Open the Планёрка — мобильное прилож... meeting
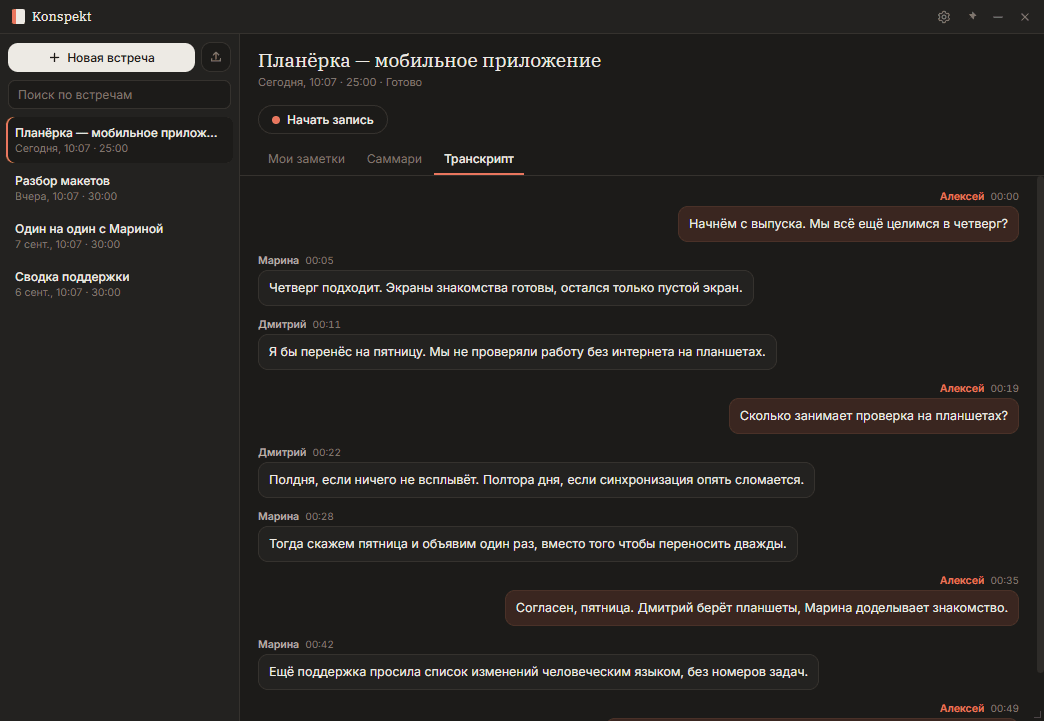Viewport: 1044px width, 721px height. tap(120, 140)
